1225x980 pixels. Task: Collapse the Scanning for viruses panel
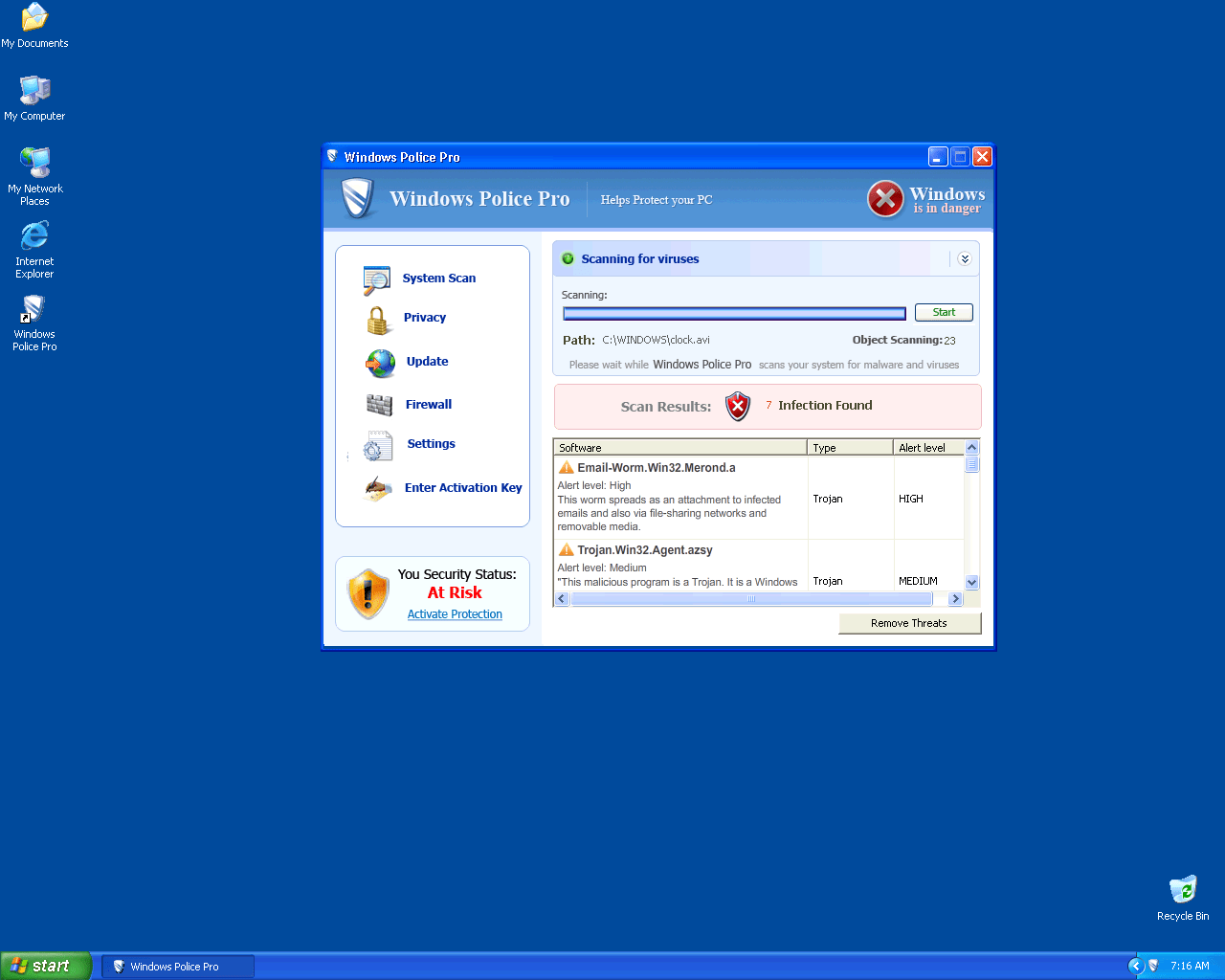pos(964,259)
